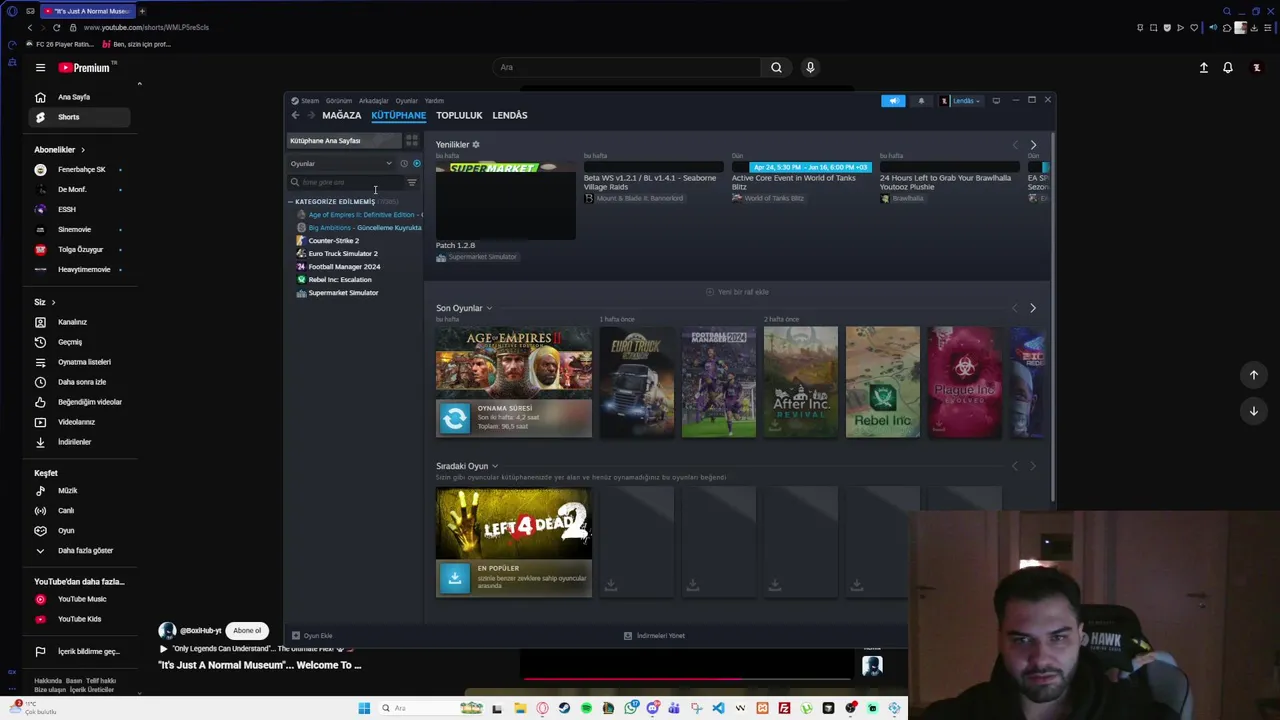The height and width of the screenshot is (720, 1280).
Task: Click the YouTube search field Ara
Action: coord(625,67)
